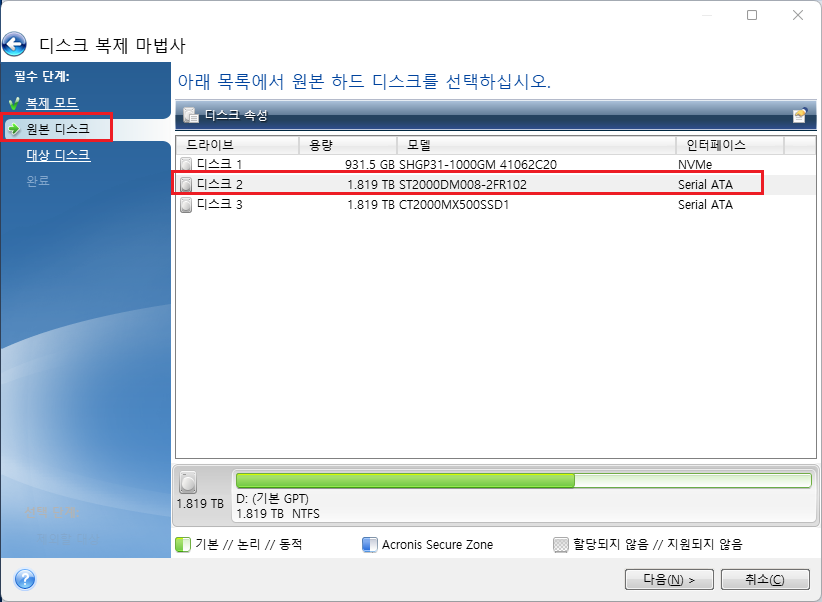Click the disk properties icon at header right
Image resolution: width=822 pixels, height=602 pixels.
(x=800, y=115)
